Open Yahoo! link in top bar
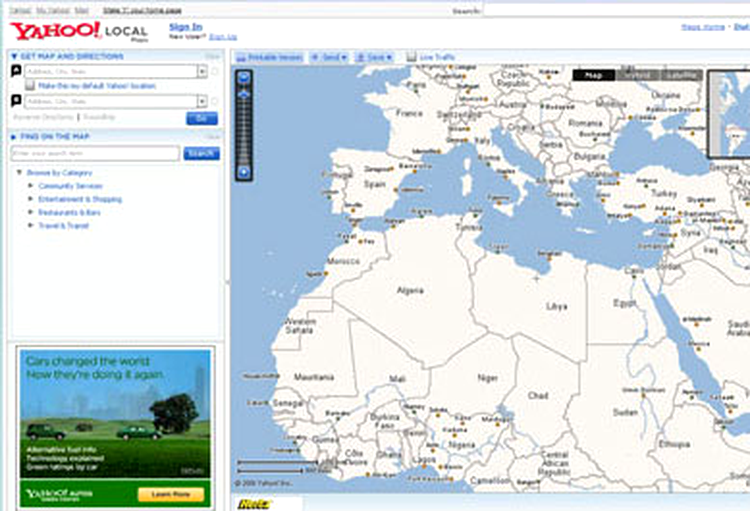This screenshot has width=750, height=511. coord(20,10)
